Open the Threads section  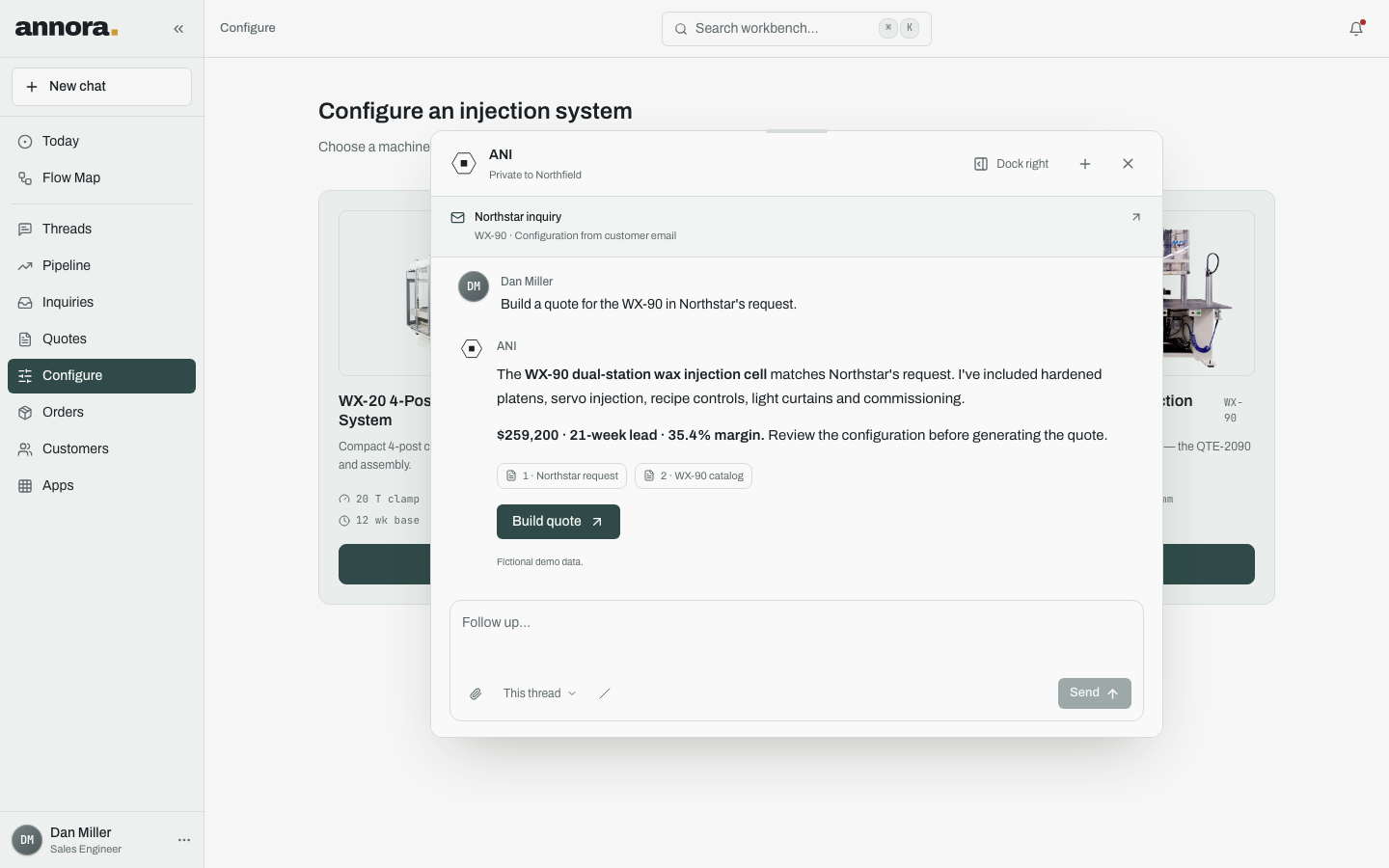coord(101,230)
